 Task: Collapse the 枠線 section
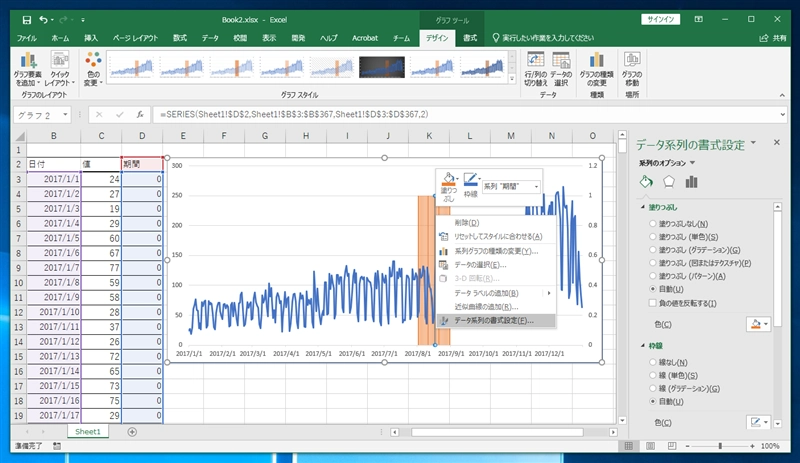pos(643,346)
